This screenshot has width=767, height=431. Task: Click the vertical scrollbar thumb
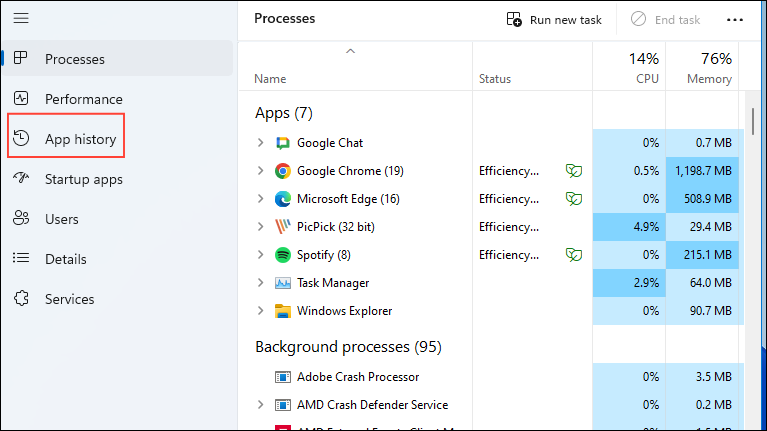pos(753,118)
